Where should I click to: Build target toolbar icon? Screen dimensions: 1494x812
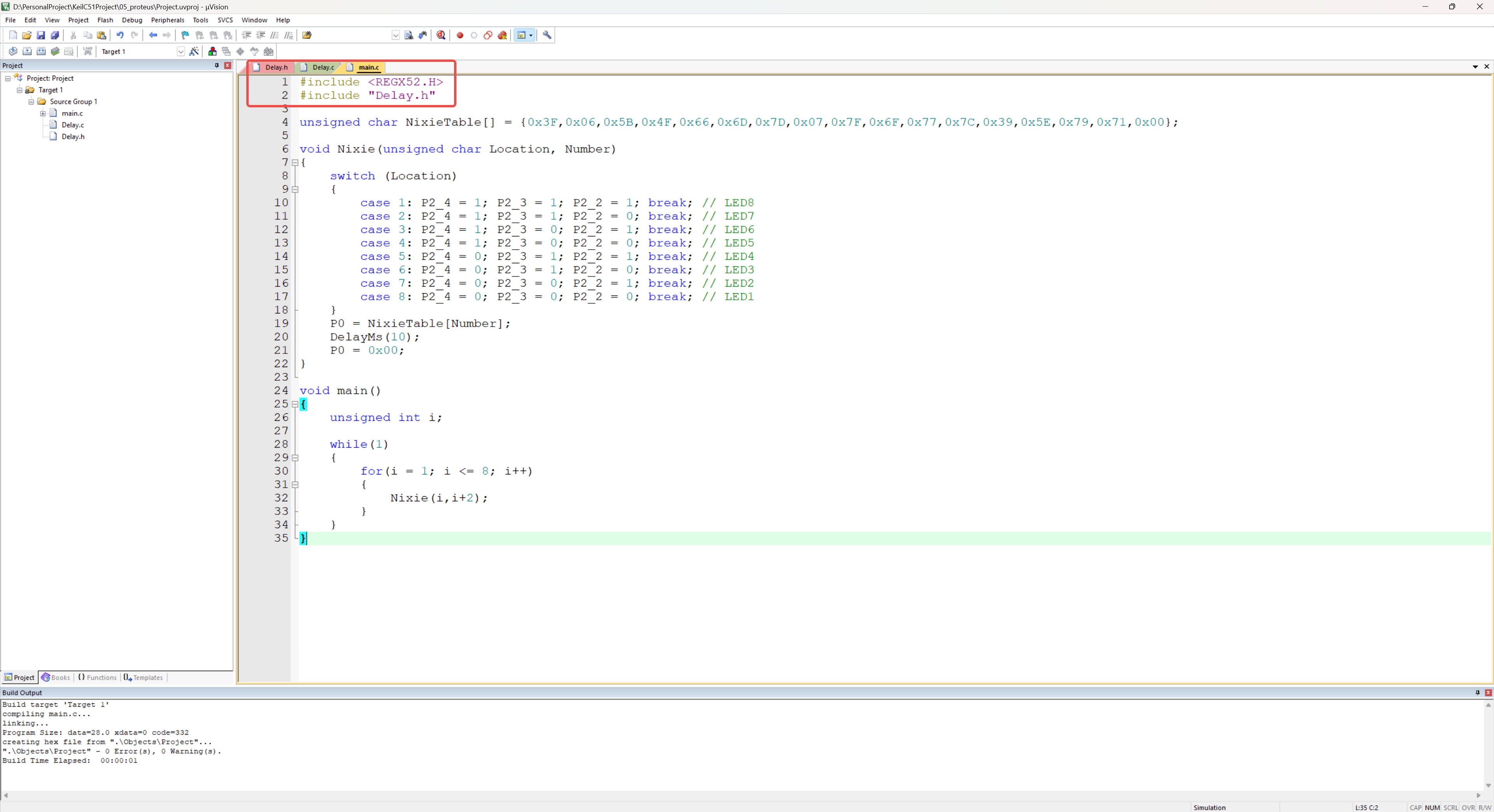click(x=27, y=52)
